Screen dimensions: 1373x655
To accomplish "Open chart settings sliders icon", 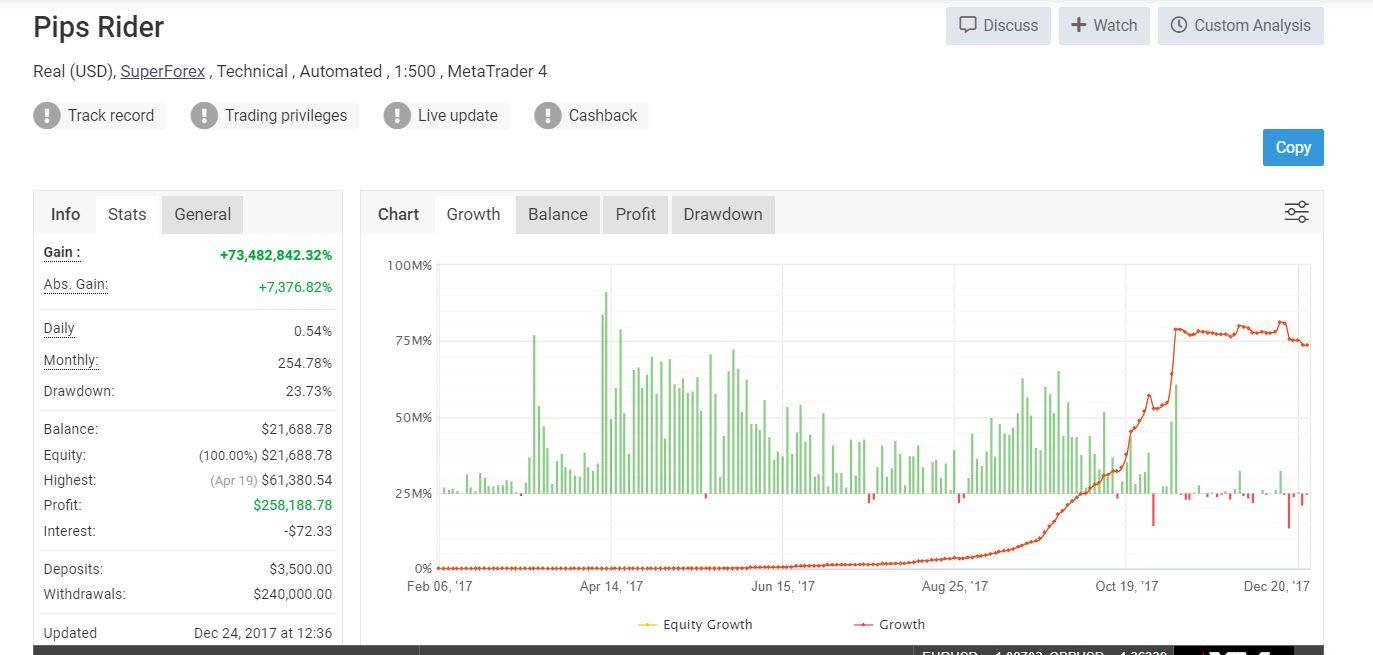I will click(x=1296, y=212).
